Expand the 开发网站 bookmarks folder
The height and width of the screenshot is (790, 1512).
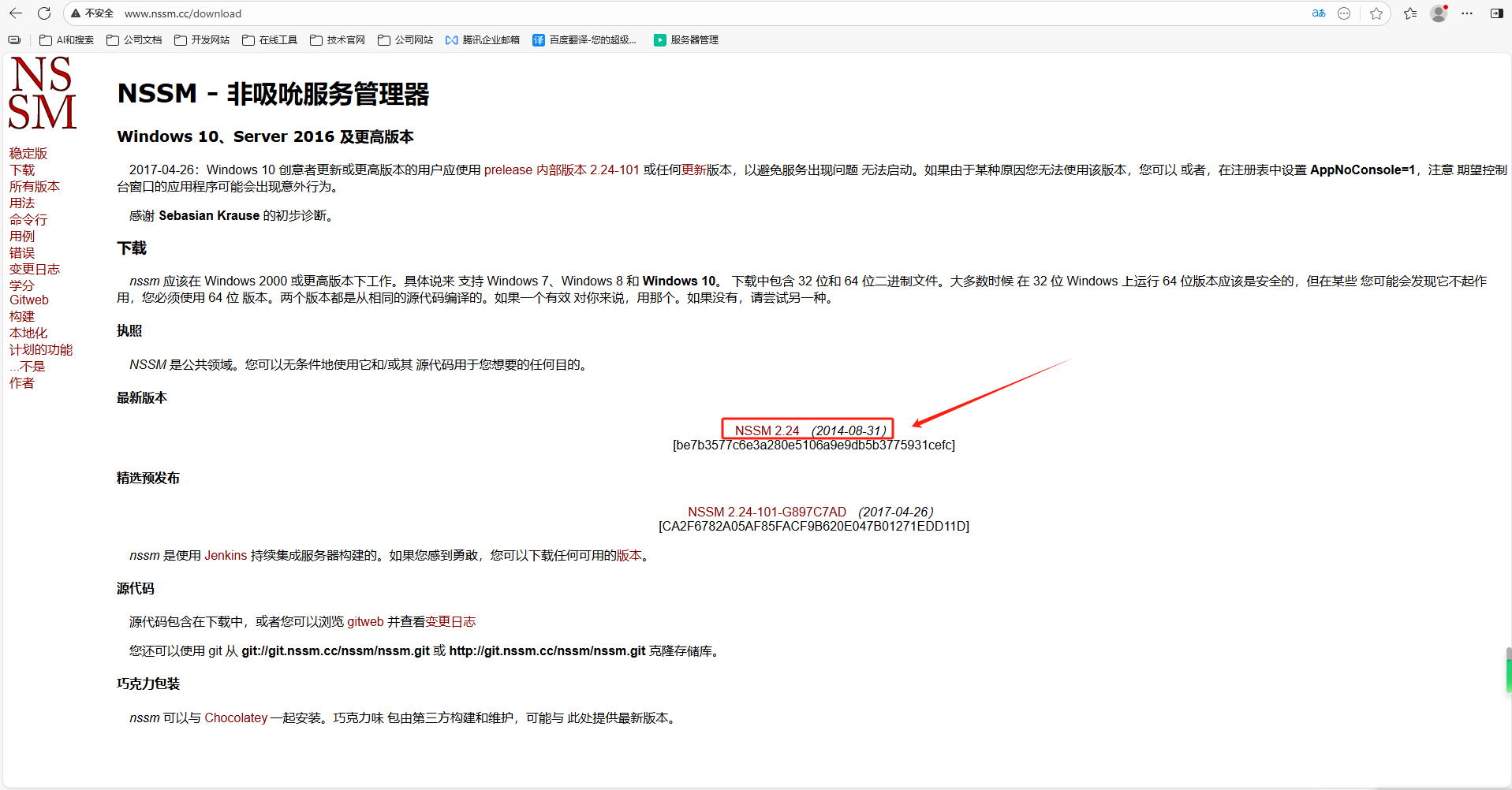pos(181,39)
